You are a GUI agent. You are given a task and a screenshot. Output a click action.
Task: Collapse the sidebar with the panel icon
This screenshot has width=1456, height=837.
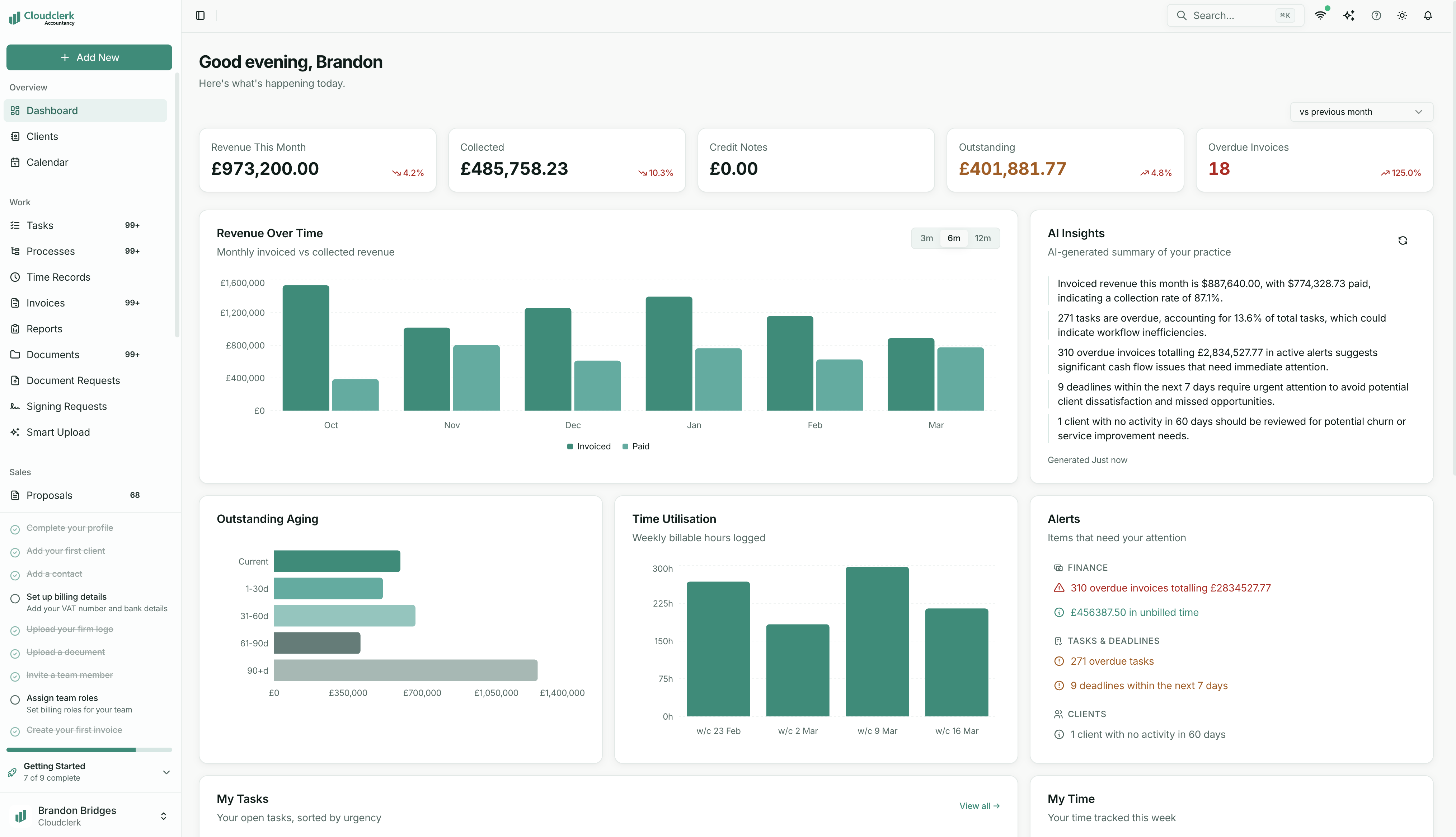pyautogui.click(x=200, y=15)
